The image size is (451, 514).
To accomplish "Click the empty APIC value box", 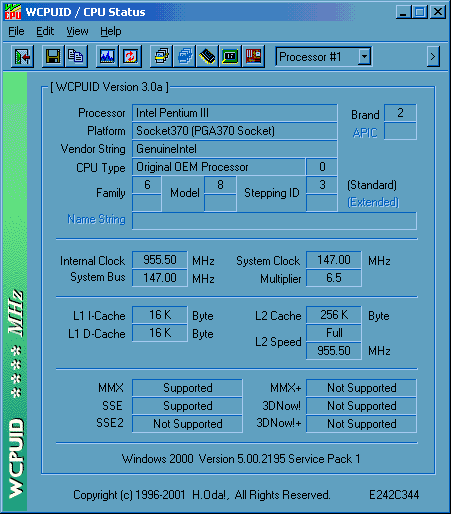I will (x=400, y=131).
